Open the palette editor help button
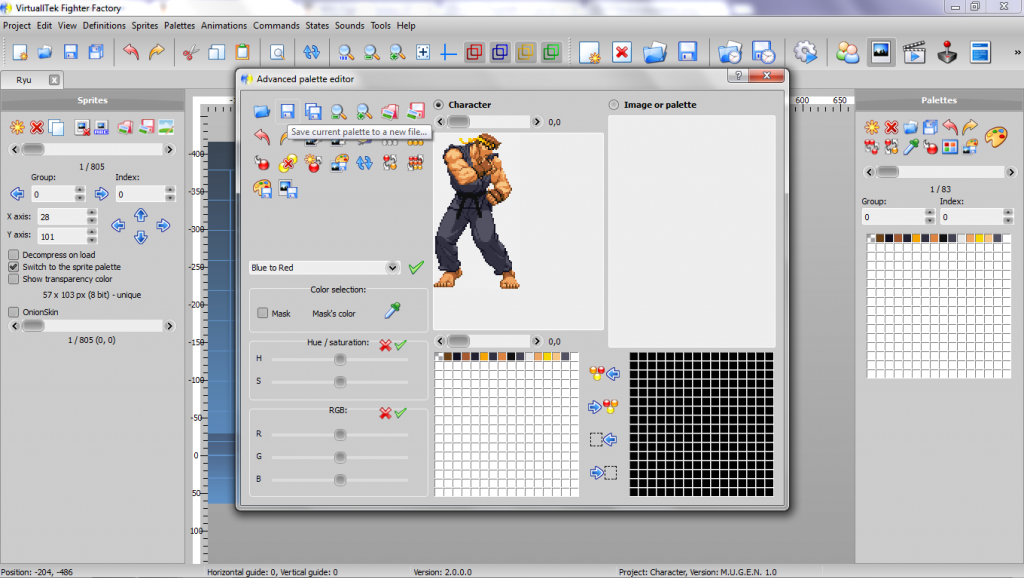The image size is (1024, 578). pos(737,76)
